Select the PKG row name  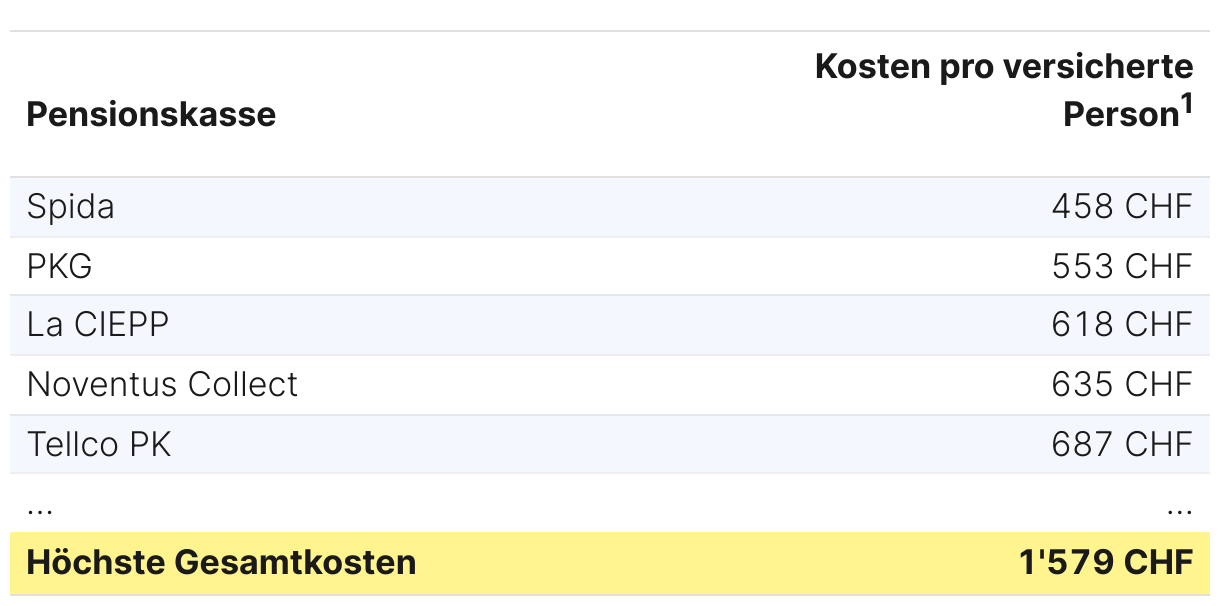coord(60,266)
